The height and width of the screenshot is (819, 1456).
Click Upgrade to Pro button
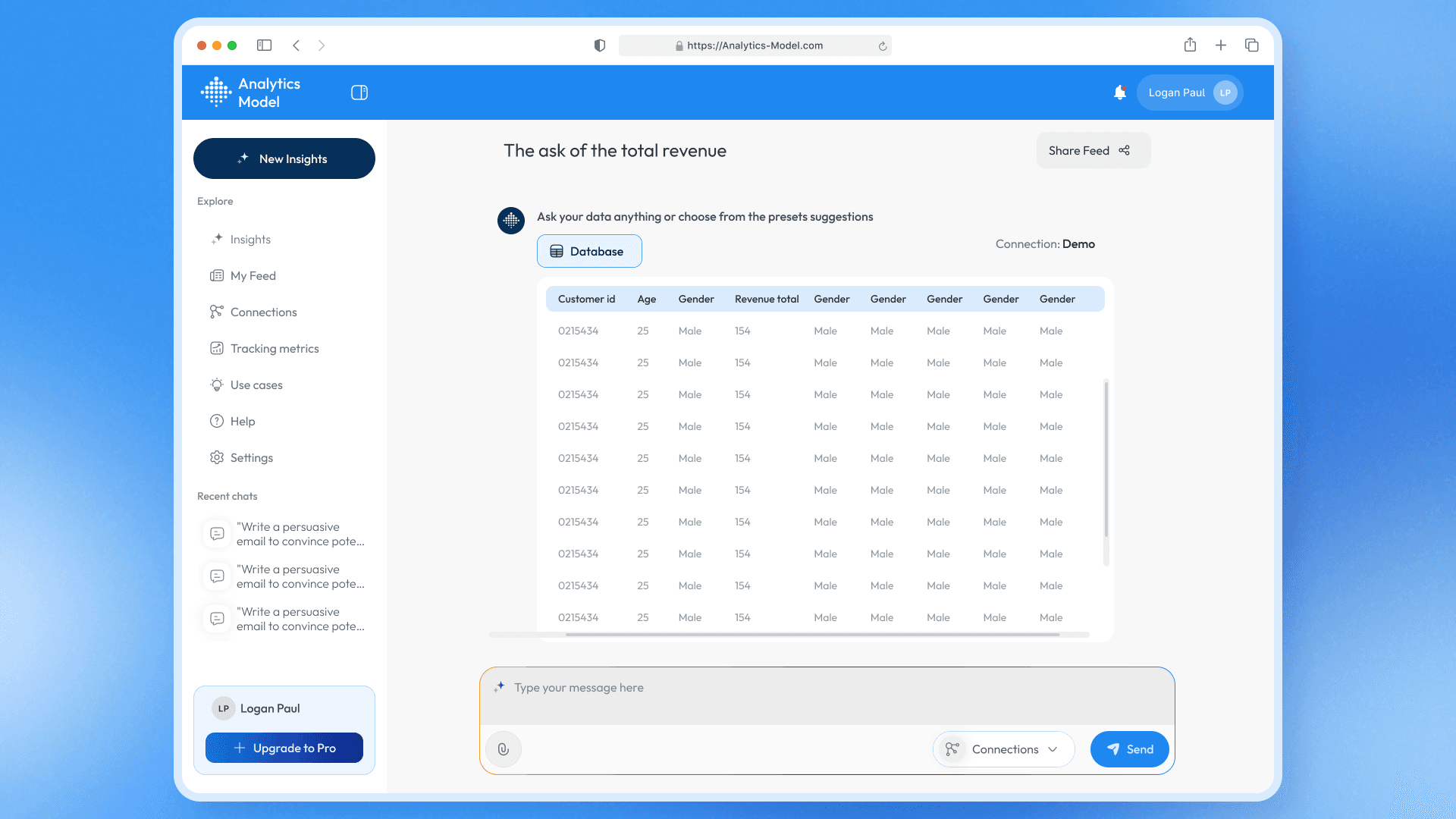click(x=284, y=748)
